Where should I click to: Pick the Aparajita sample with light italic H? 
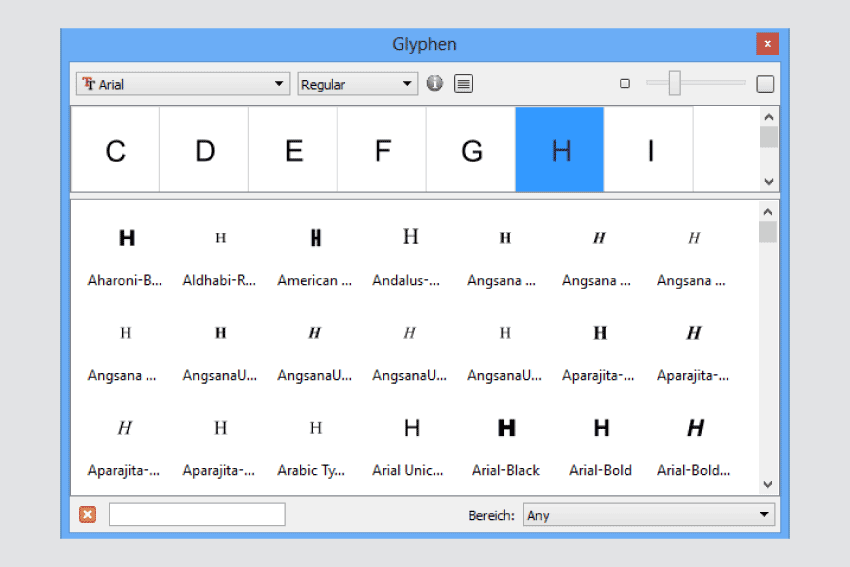tap(125, 447)
